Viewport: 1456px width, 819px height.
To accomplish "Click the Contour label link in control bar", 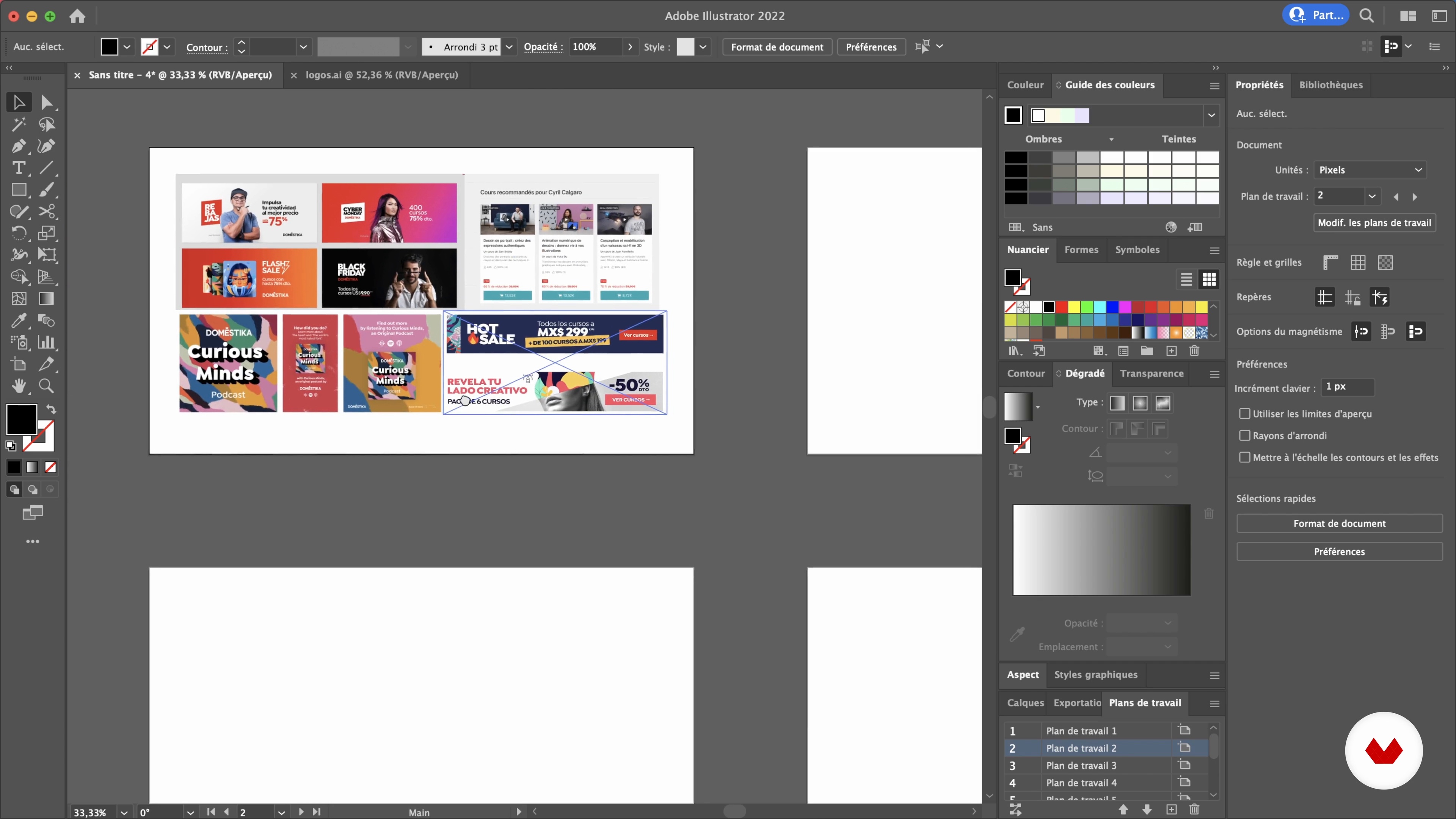I will tap(207, 47).
